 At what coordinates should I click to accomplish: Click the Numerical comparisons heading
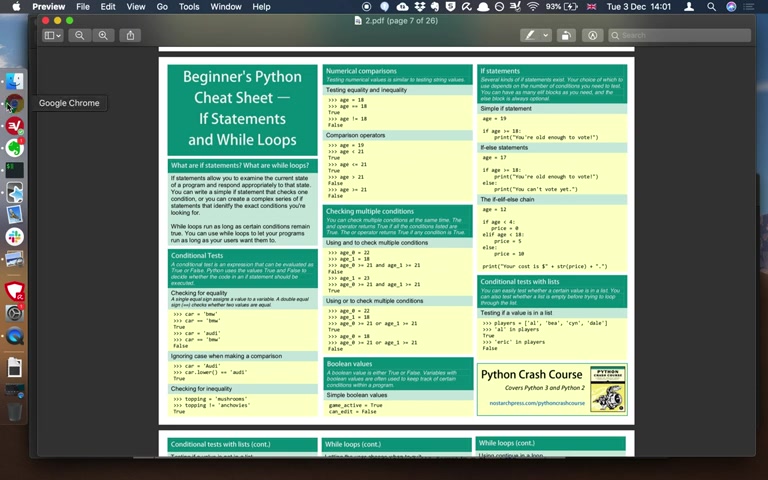pos(361,71)
